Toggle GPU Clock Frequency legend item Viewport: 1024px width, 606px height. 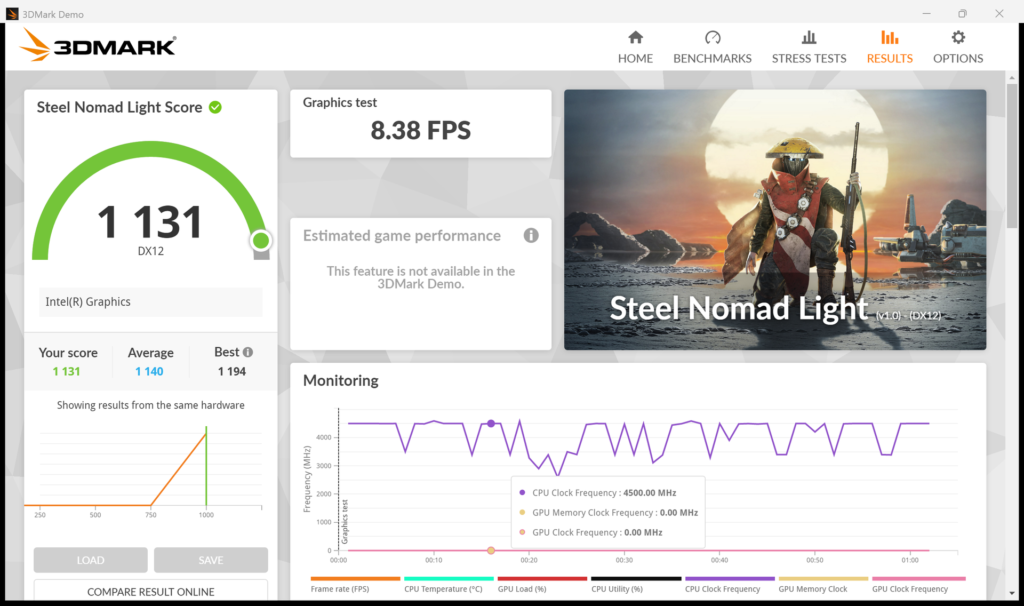click(x=918, y=584)
